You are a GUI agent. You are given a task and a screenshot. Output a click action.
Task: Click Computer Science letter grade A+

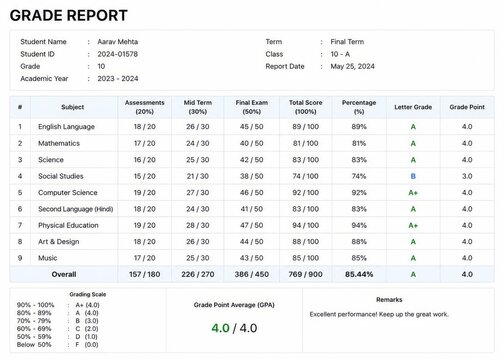[413, 193]
